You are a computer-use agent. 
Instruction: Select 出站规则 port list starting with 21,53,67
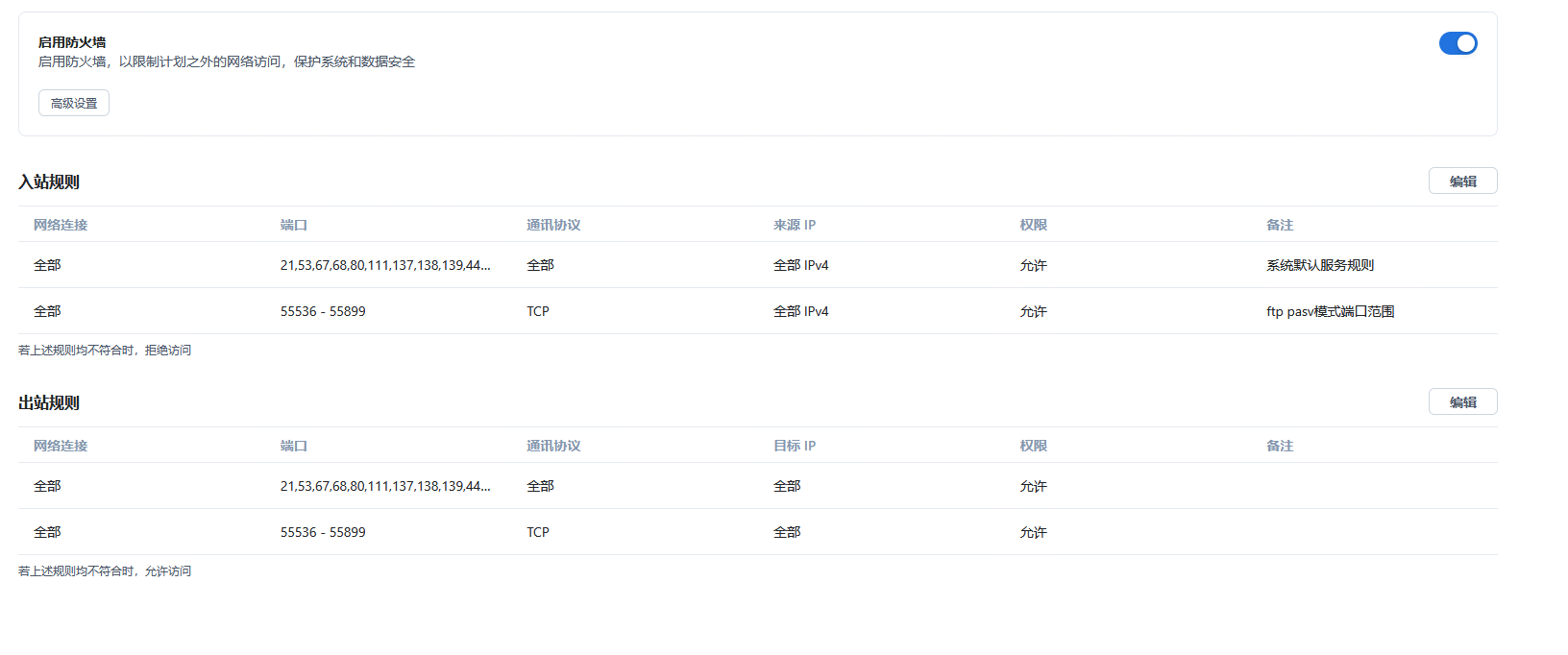385,486
